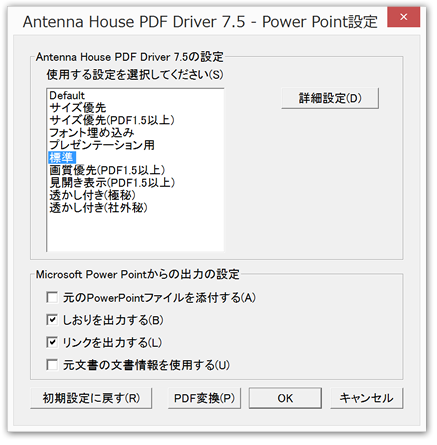The height and width of the screenshot is (445, 437).
Task: Choose プレゼンテーション用 setting
Action: click(x=102, y=145)
